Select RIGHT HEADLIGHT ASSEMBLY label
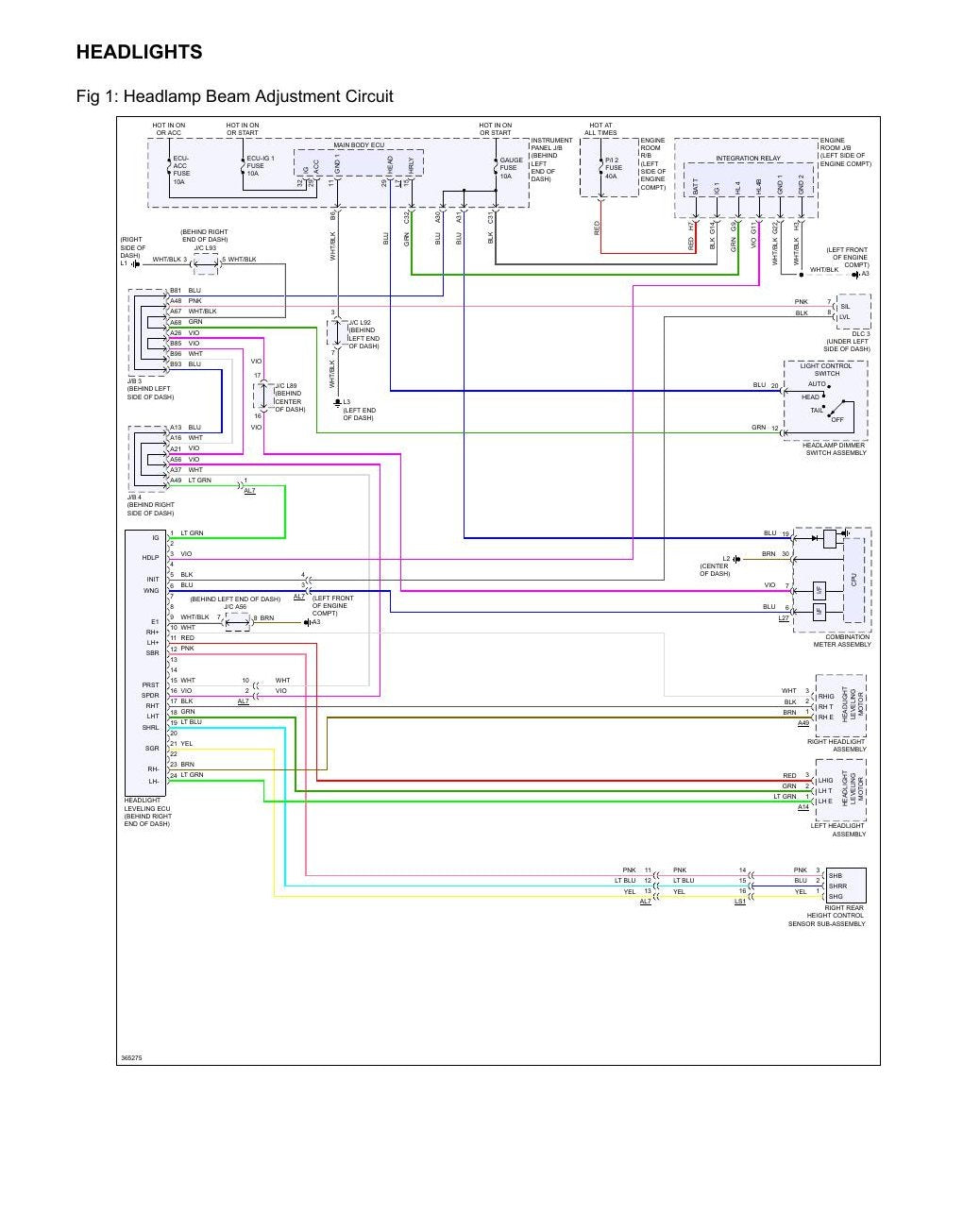 point(836,746)
